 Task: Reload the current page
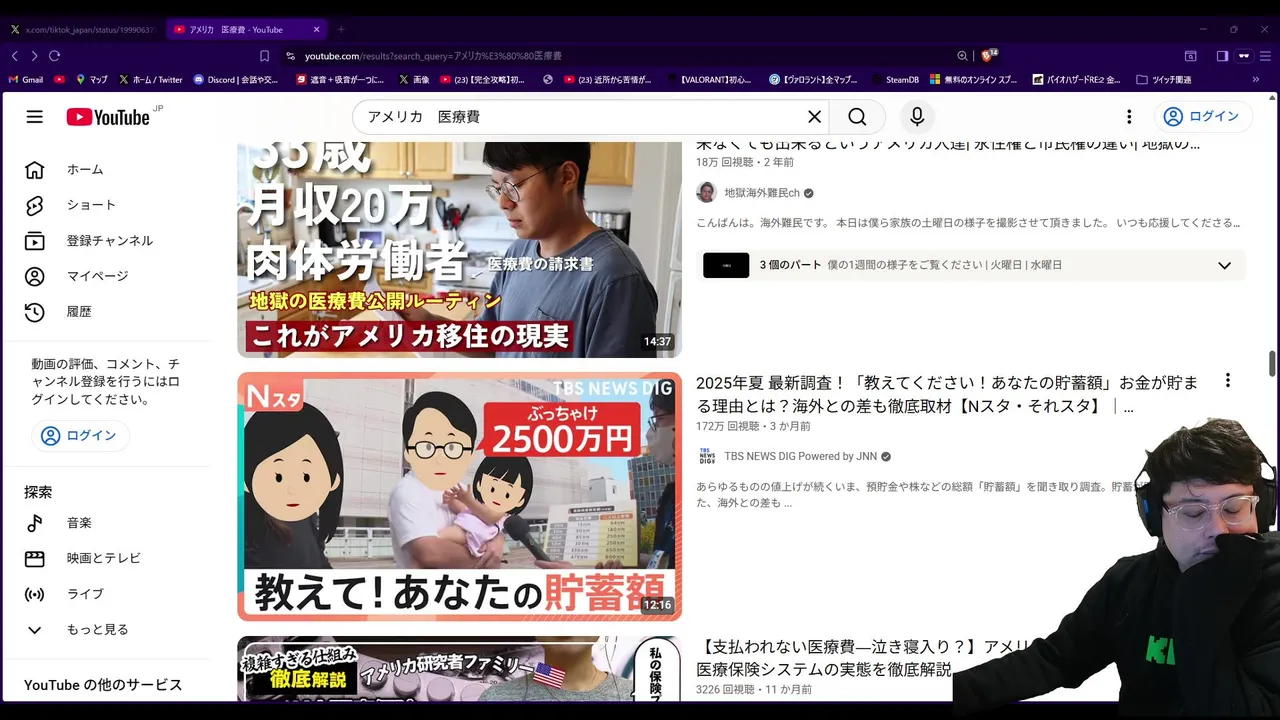54,56
